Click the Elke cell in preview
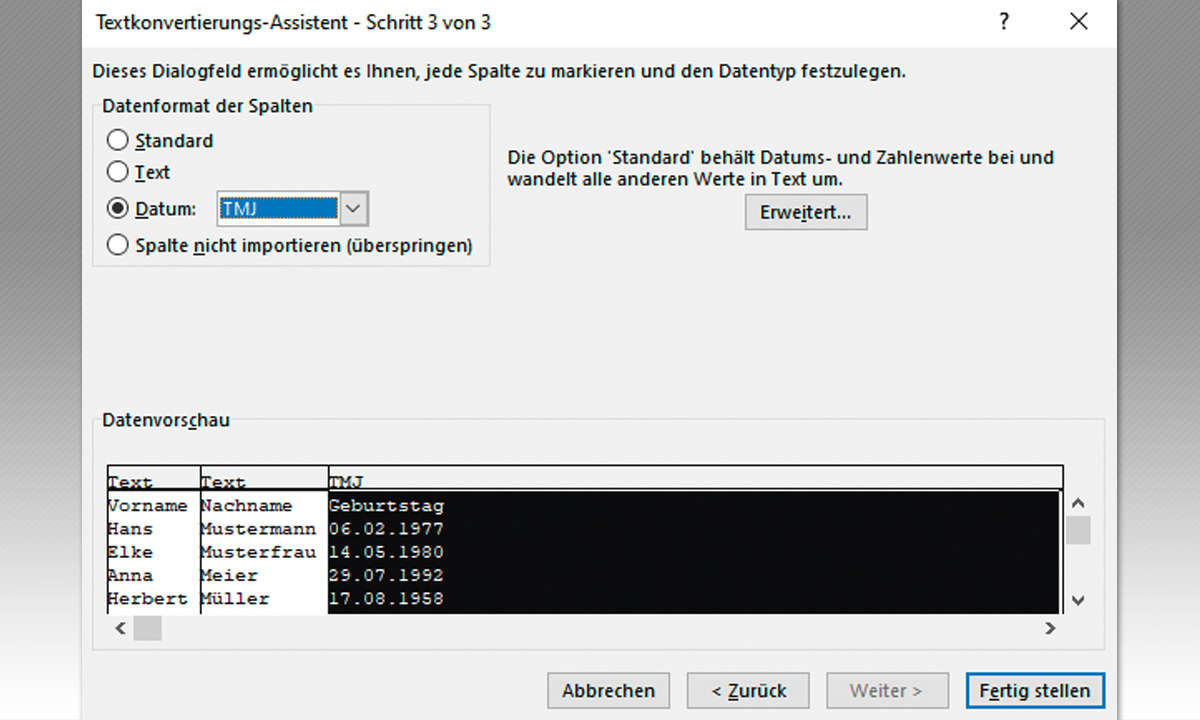 pos(131,552)
